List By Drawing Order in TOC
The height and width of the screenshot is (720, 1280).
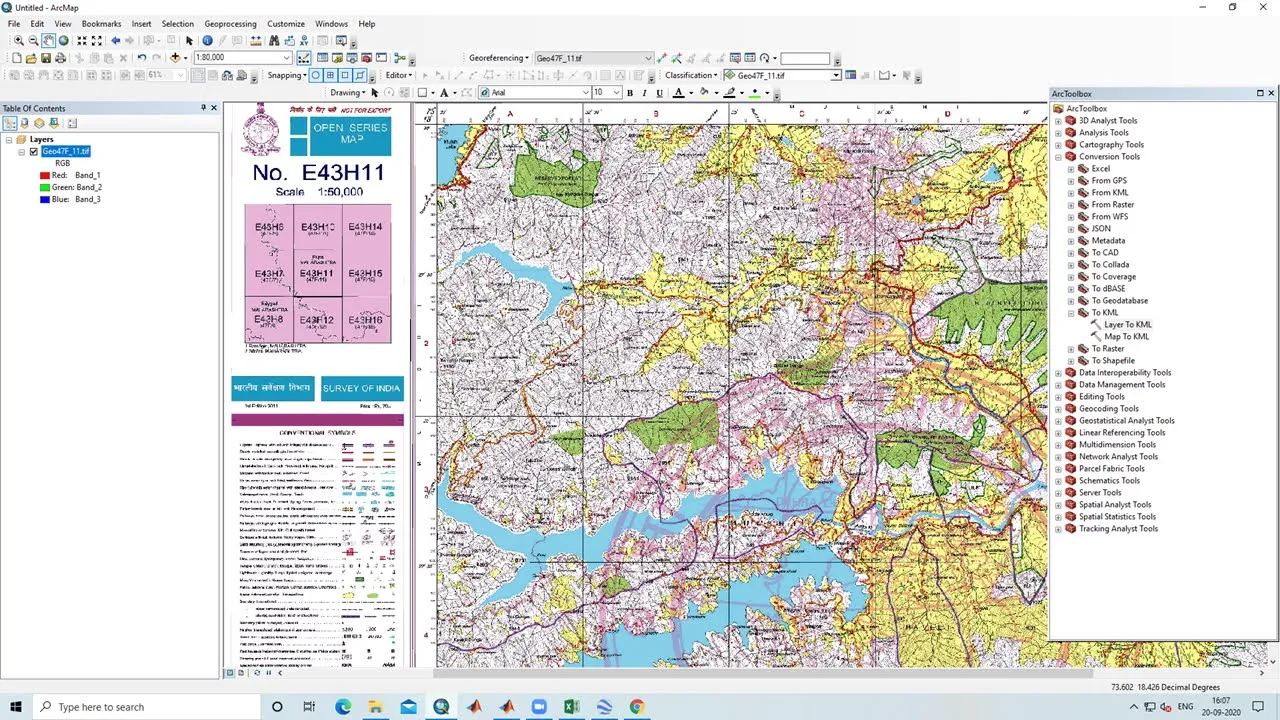click(10, 123)
